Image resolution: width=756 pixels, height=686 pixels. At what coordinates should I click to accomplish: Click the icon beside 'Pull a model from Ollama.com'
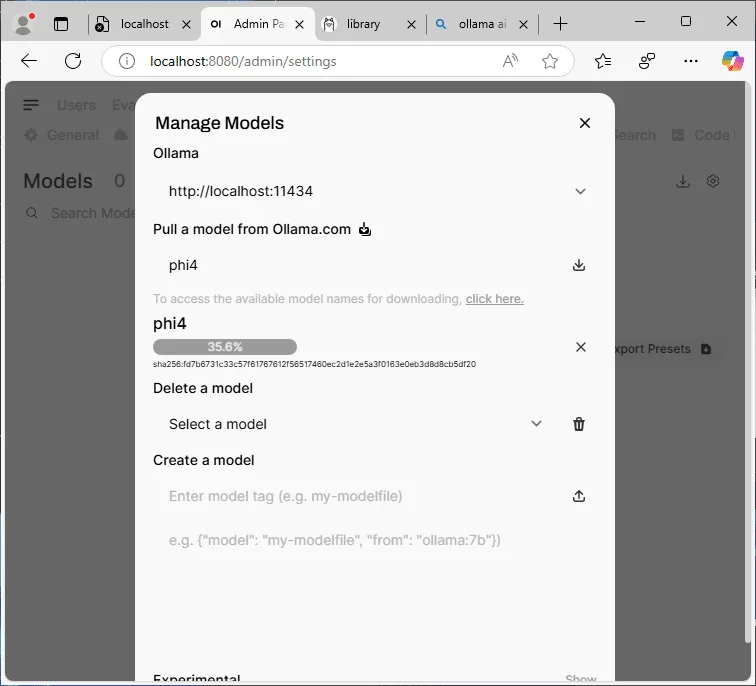pyautogui.click(x=365, y=229)
